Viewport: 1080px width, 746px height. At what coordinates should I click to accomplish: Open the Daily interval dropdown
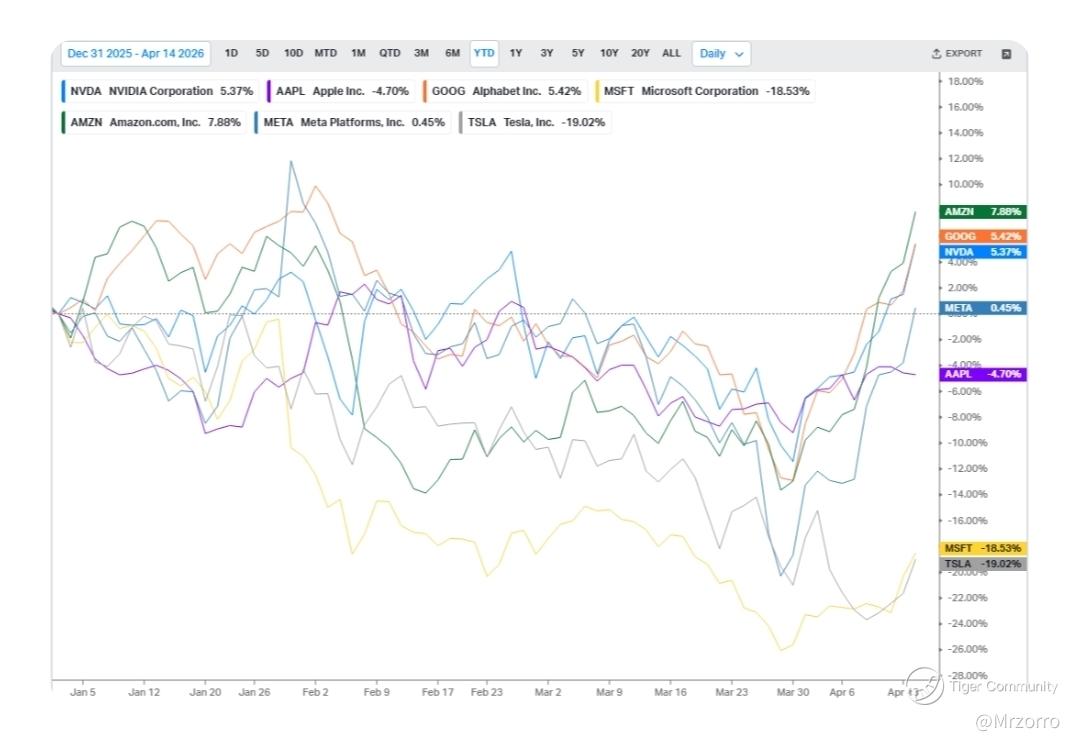720,54
